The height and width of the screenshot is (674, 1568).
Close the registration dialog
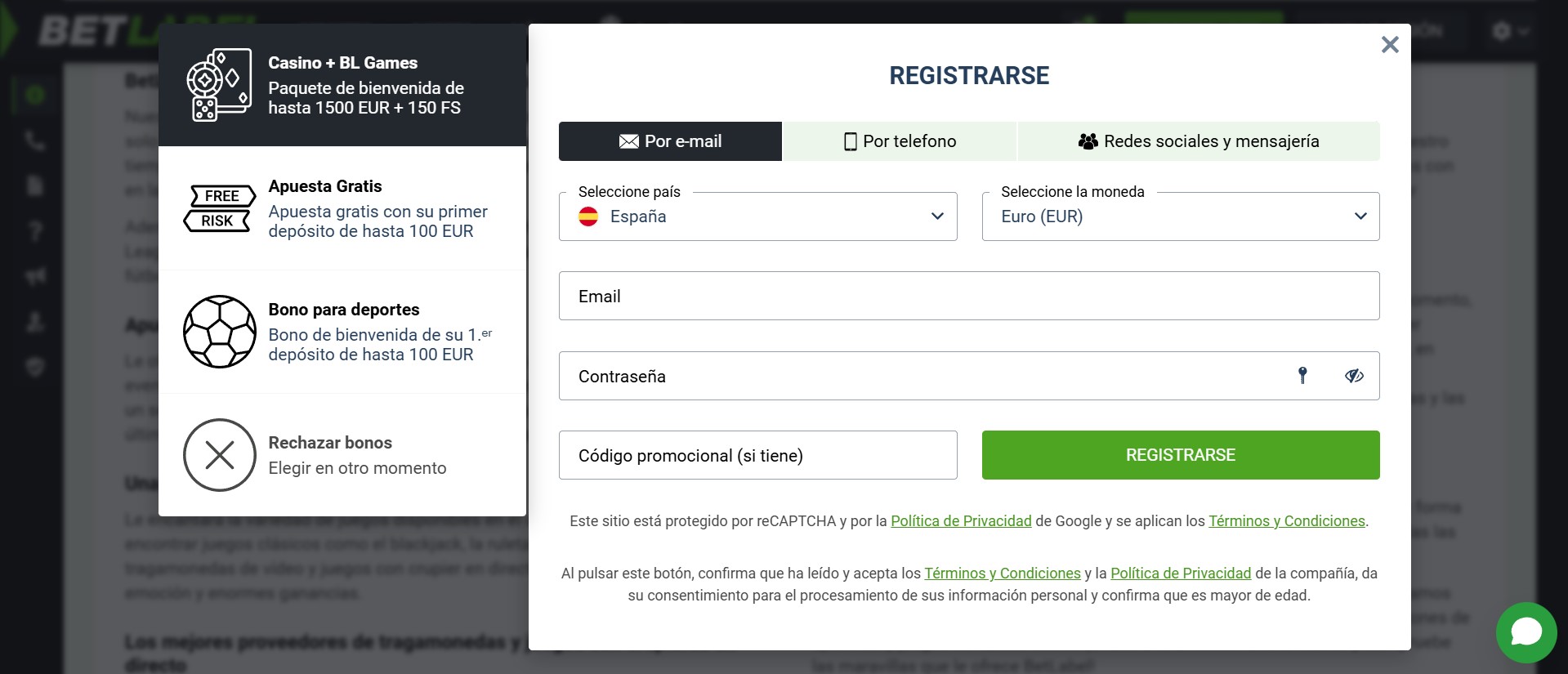pyautogui.click(x=1390, y=44)
